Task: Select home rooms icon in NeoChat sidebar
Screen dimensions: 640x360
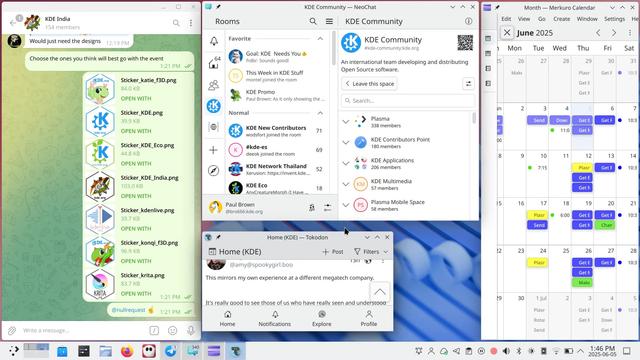Action: [213, 63]
